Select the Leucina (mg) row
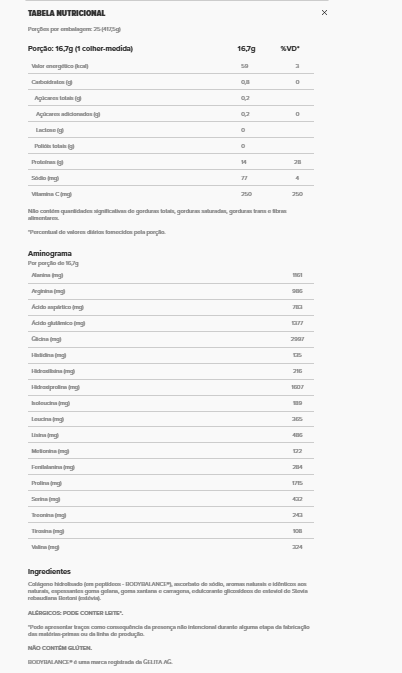Image resolution: width=402 pixels, height=673 pixels. pos(171,419)
